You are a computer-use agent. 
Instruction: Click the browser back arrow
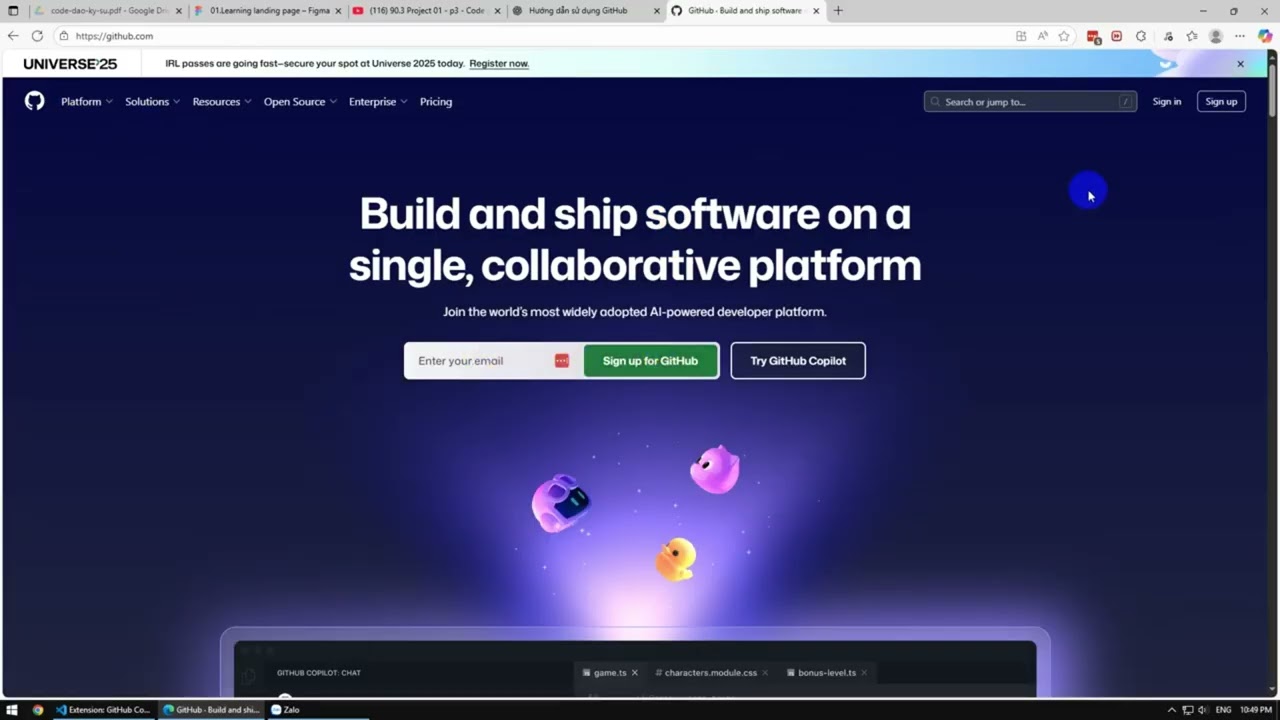[x=13, y=36]
